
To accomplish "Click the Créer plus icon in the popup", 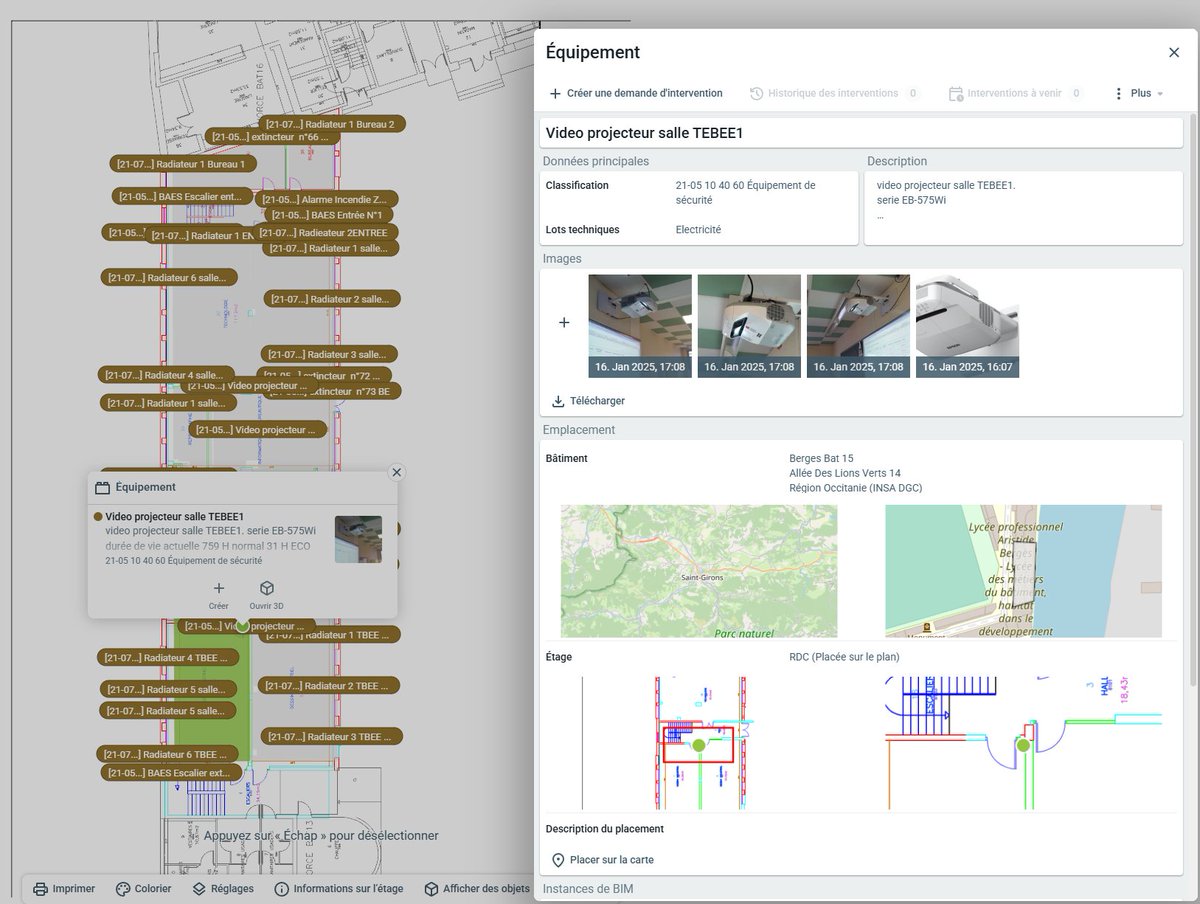I will pyautogui.click(x=219, y=588).
